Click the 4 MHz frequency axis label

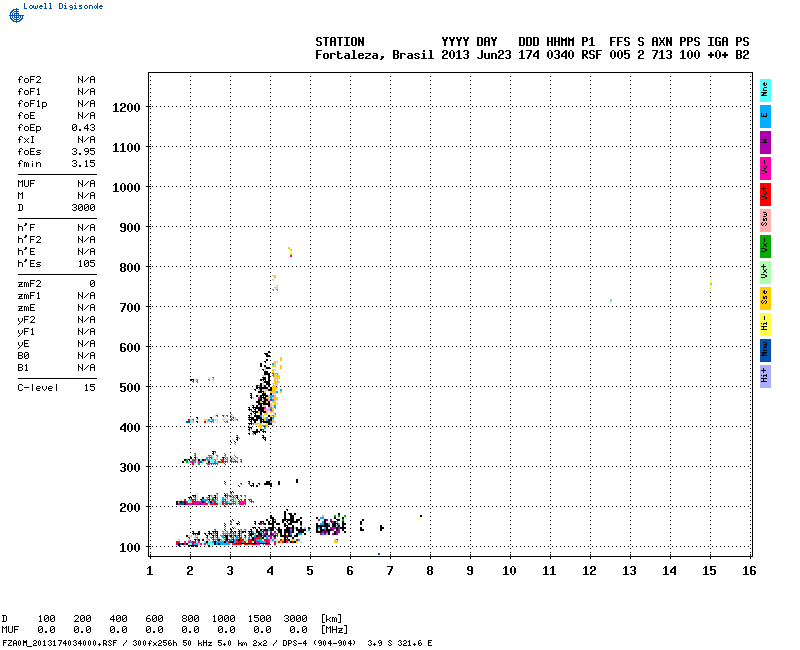pos(270,571)
